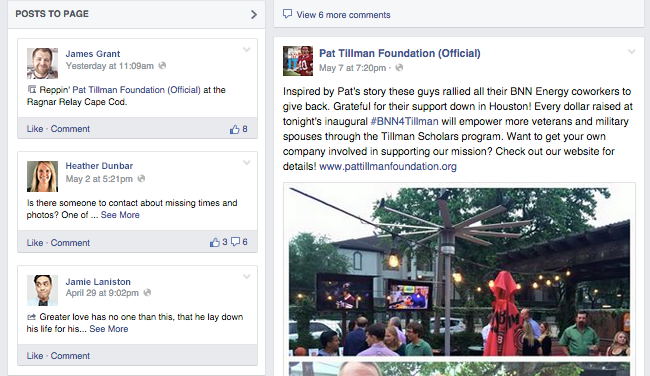Screen dimensions: 650x376
Task: Open Heather Dunbar's profile picture
Action: 42,176
